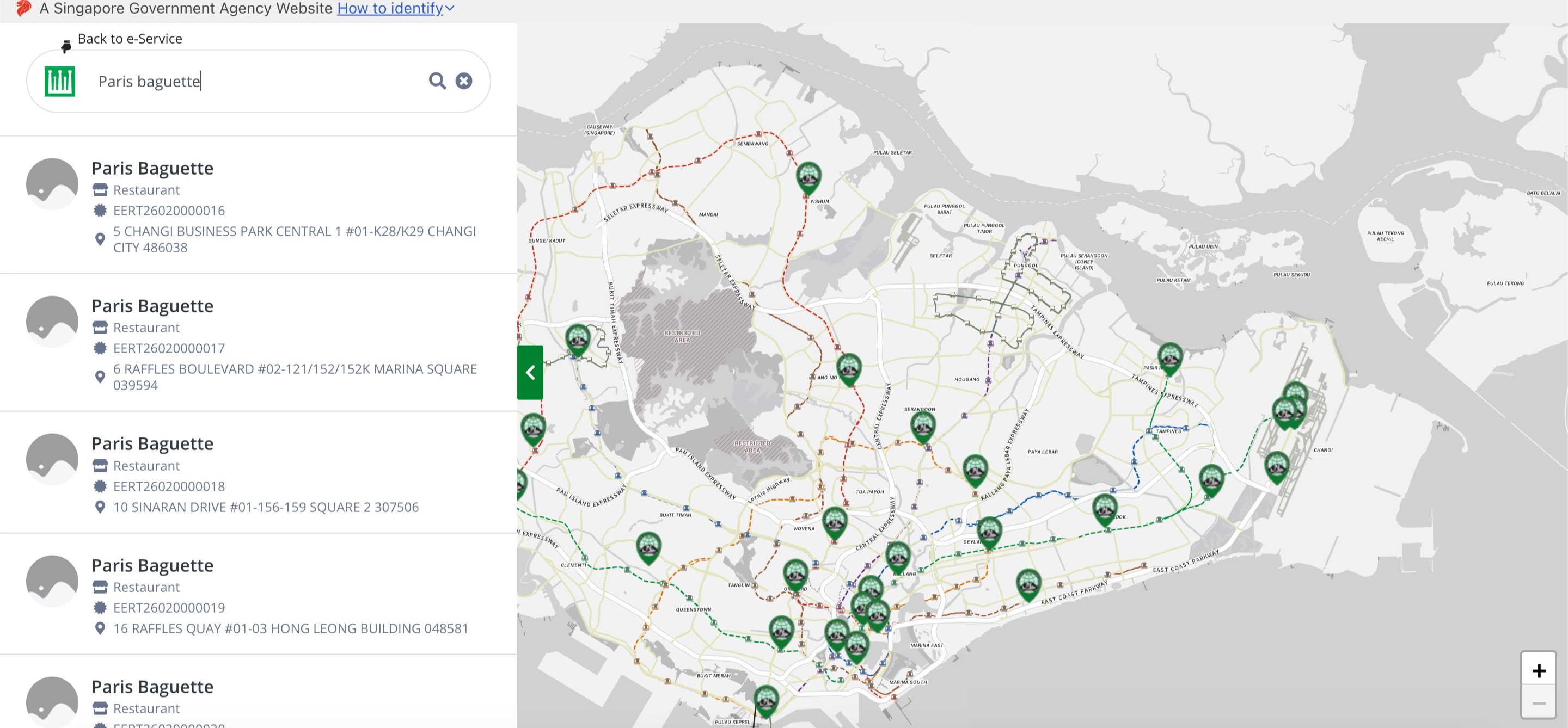The height and width of the screenshot is (728, 1568).
Task: Click the Singapore government lion logo
Action: pyautogui.click(x=23, y=9)
